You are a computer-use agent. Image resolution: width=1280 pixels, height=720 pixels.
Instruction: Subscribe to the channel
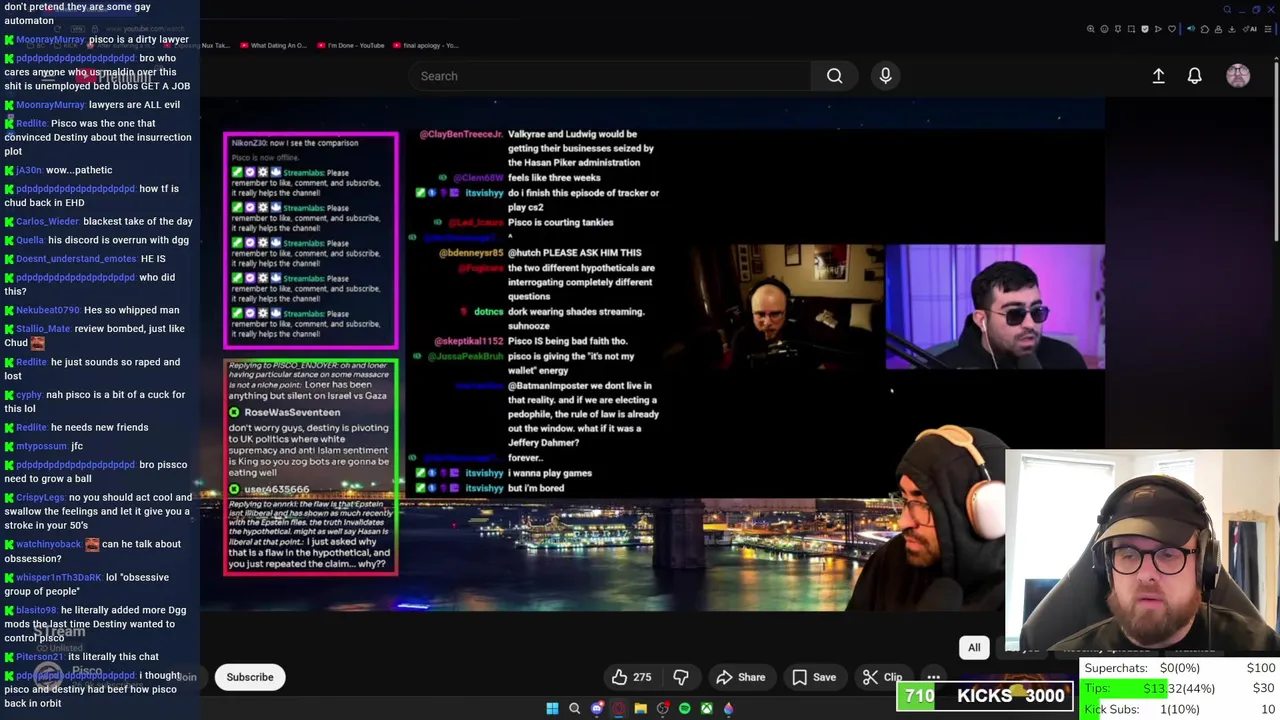[x=249, y=677]
